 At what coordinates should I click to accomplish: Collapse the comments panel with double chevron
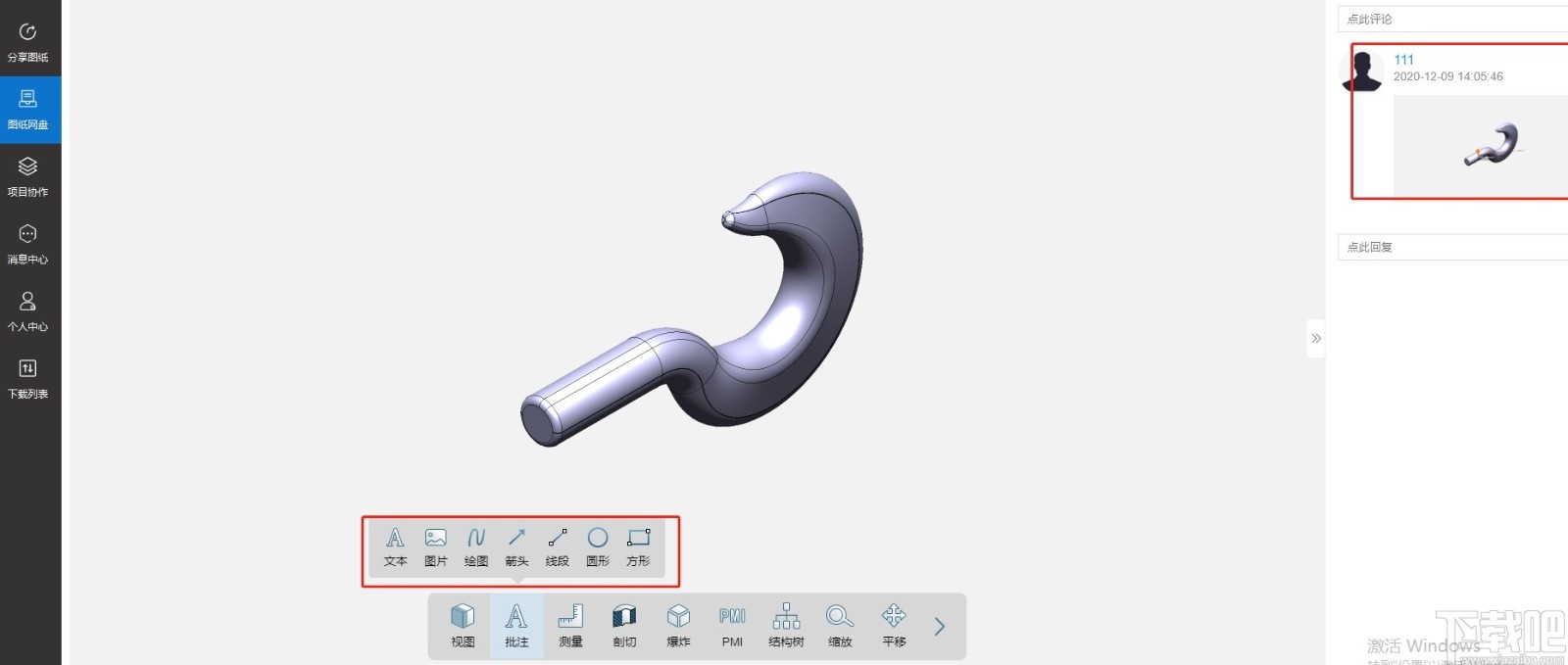(x=1316, y=338)
